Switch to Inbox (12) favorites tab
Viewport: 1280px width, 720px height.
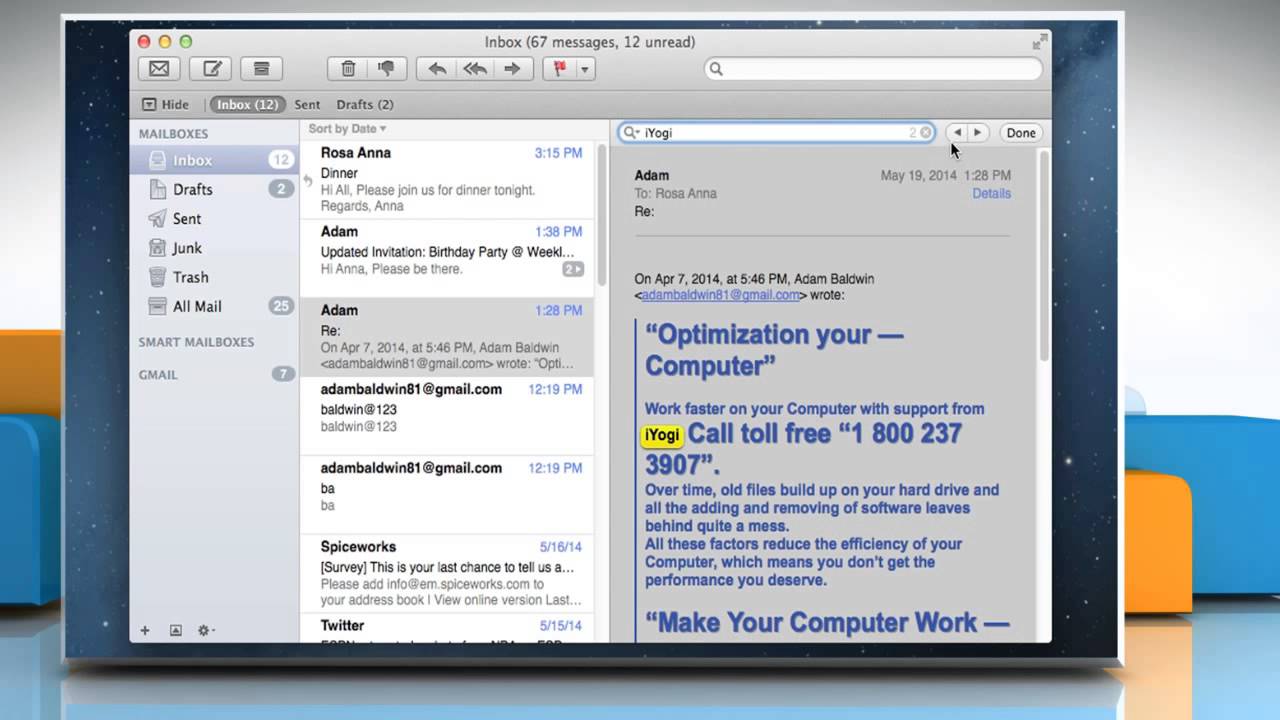(x=247, y=104)
